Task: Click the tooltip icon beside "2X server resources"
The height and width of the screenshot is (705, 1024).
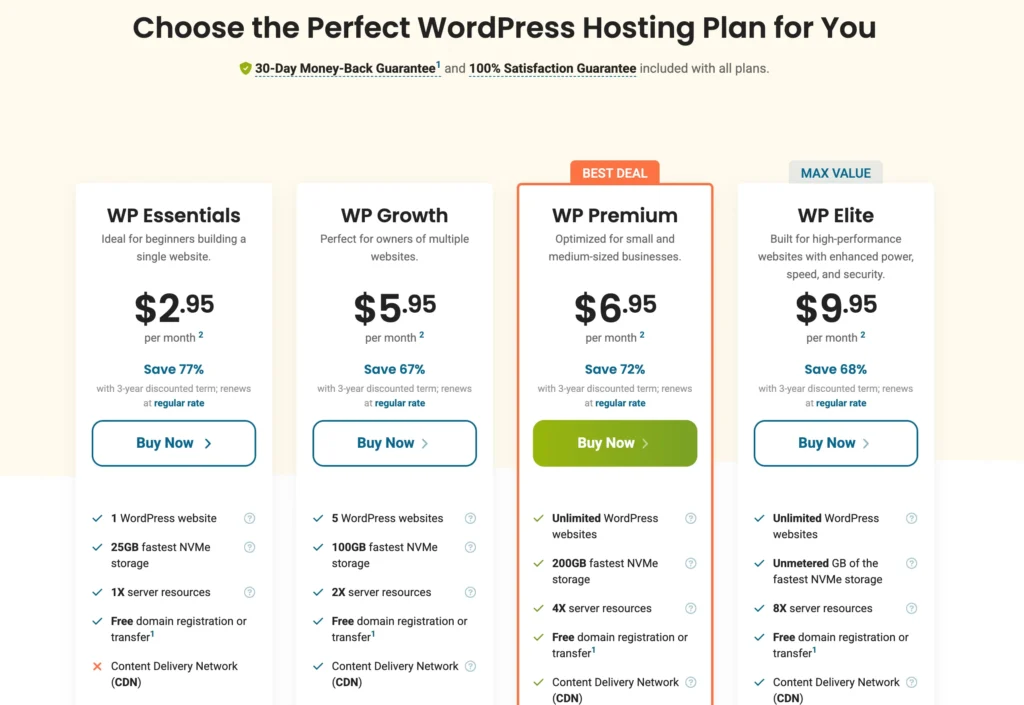Action: [469, 592]
